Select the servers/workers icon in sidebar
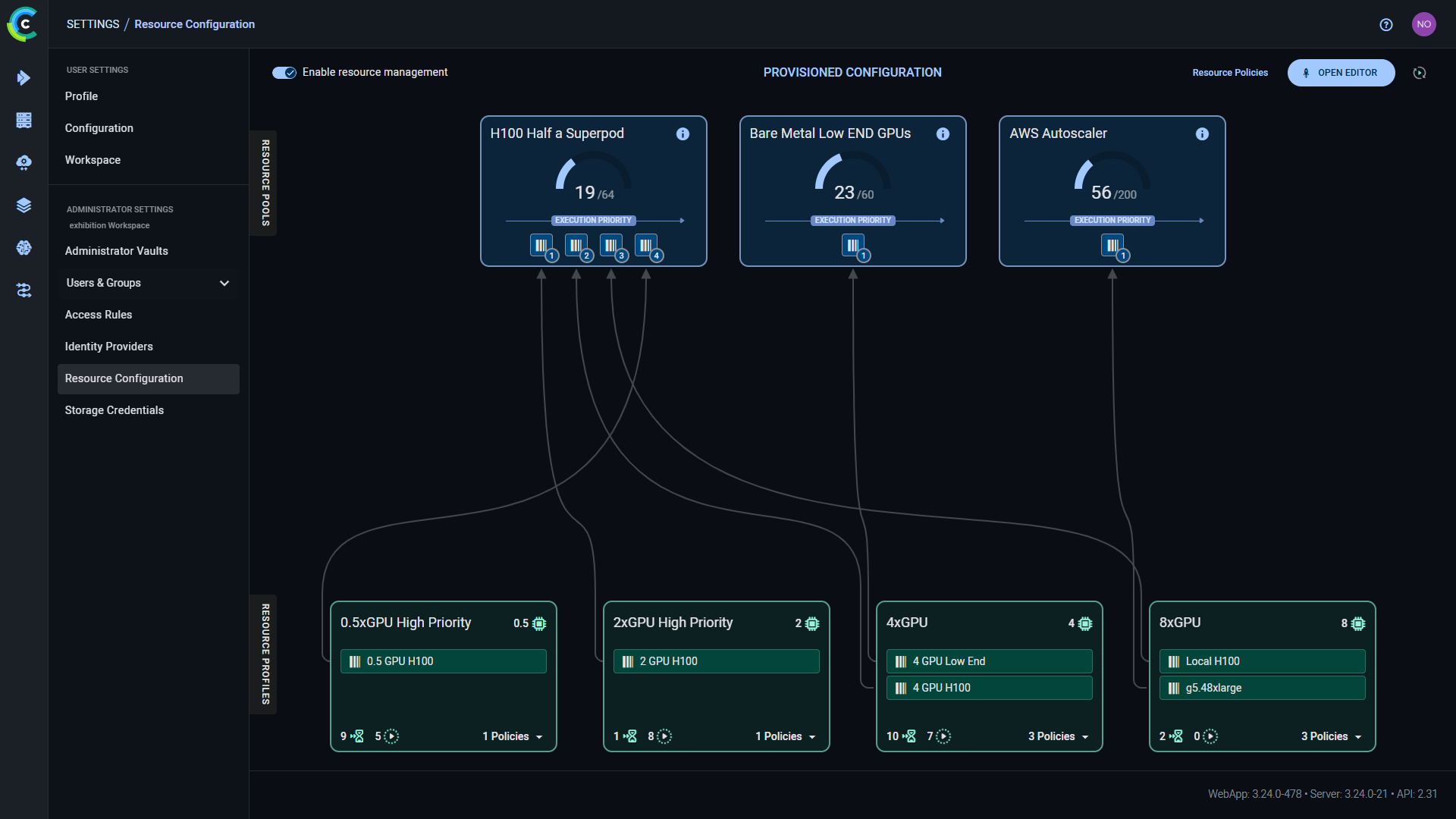This screenshot has width=1456, height=819. 24,120
